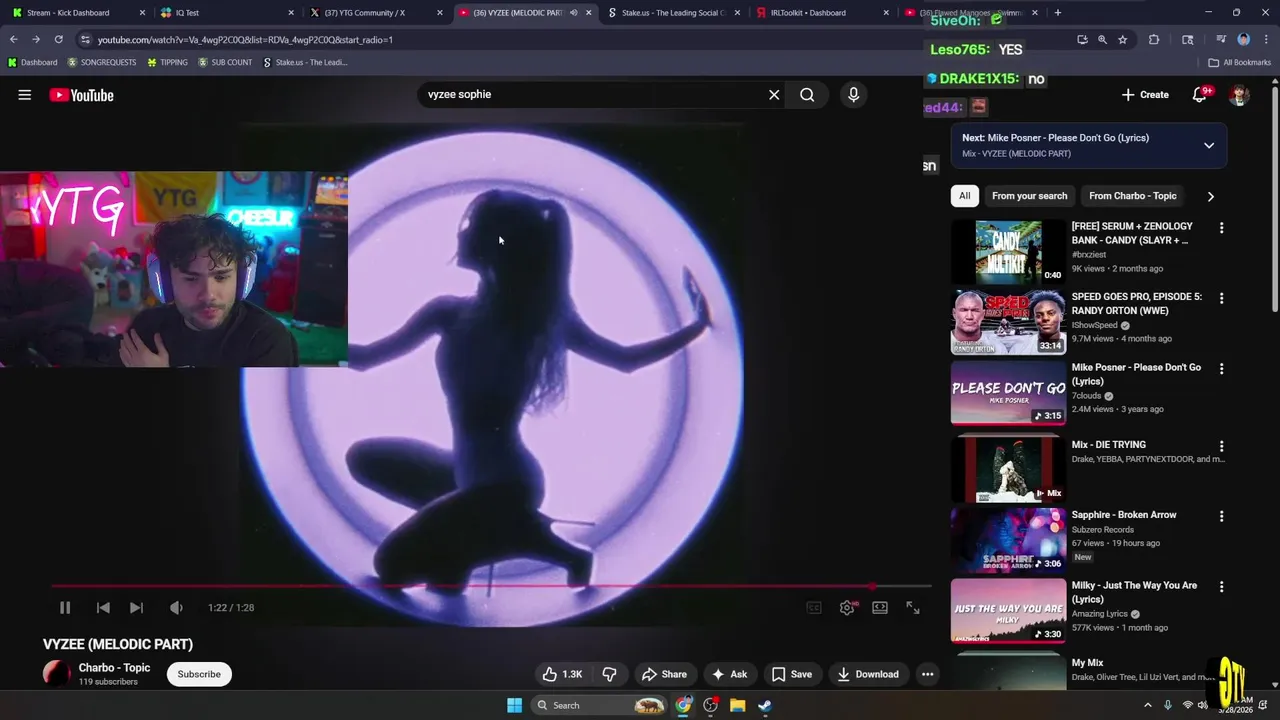Image resolution: width=1280 pixels, height=720 pixels.
Task: Open the Ask AI button
Action: coord(729,674)
